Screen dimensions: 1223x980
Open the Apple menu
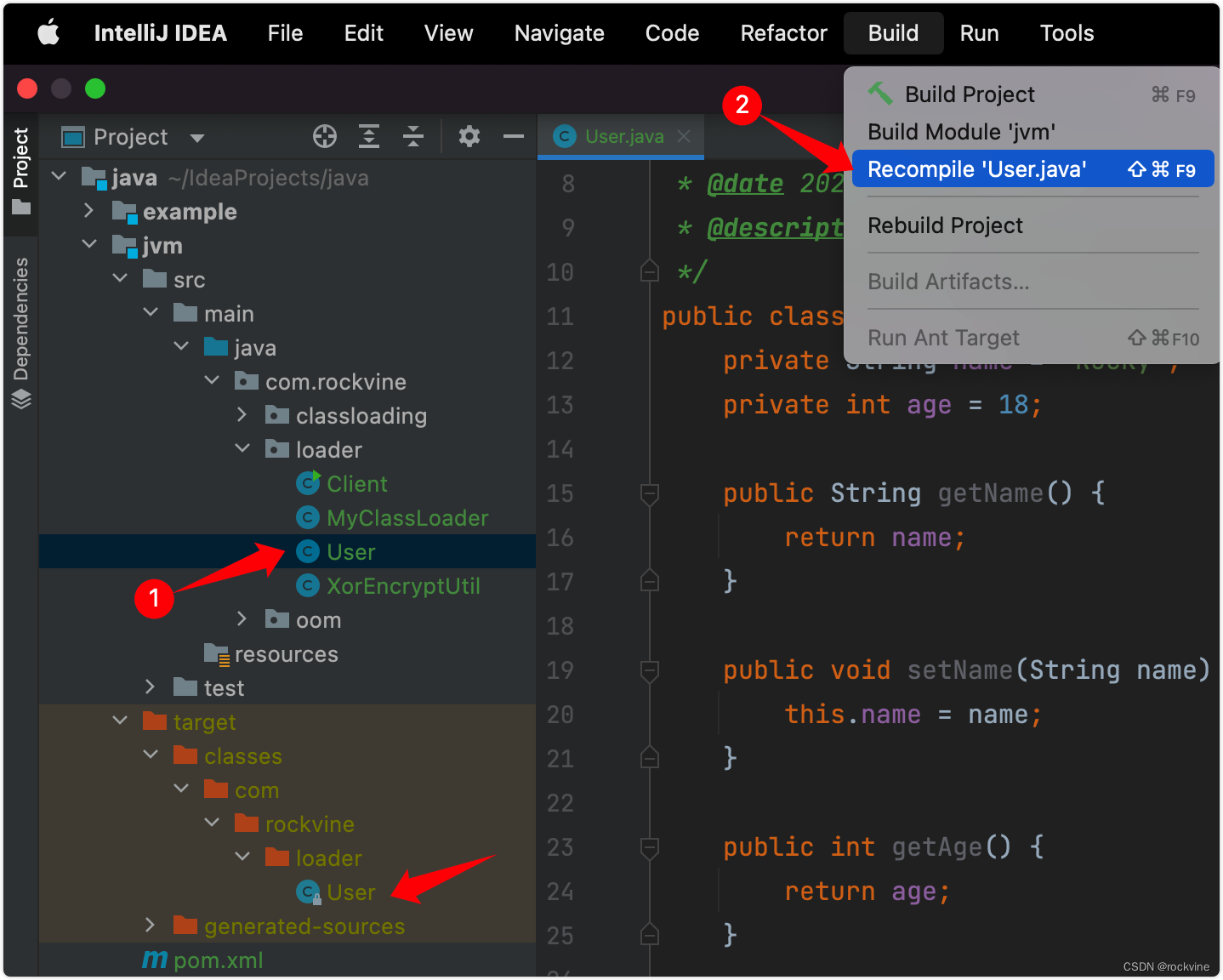(x=48, y=32)
